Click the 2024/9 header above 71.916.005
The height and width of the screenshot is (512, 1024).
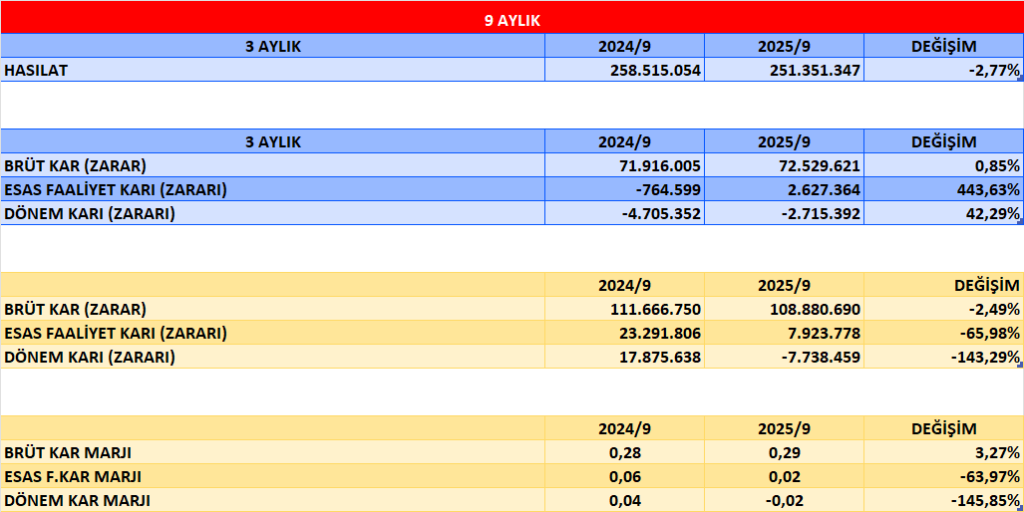[624, 142]
